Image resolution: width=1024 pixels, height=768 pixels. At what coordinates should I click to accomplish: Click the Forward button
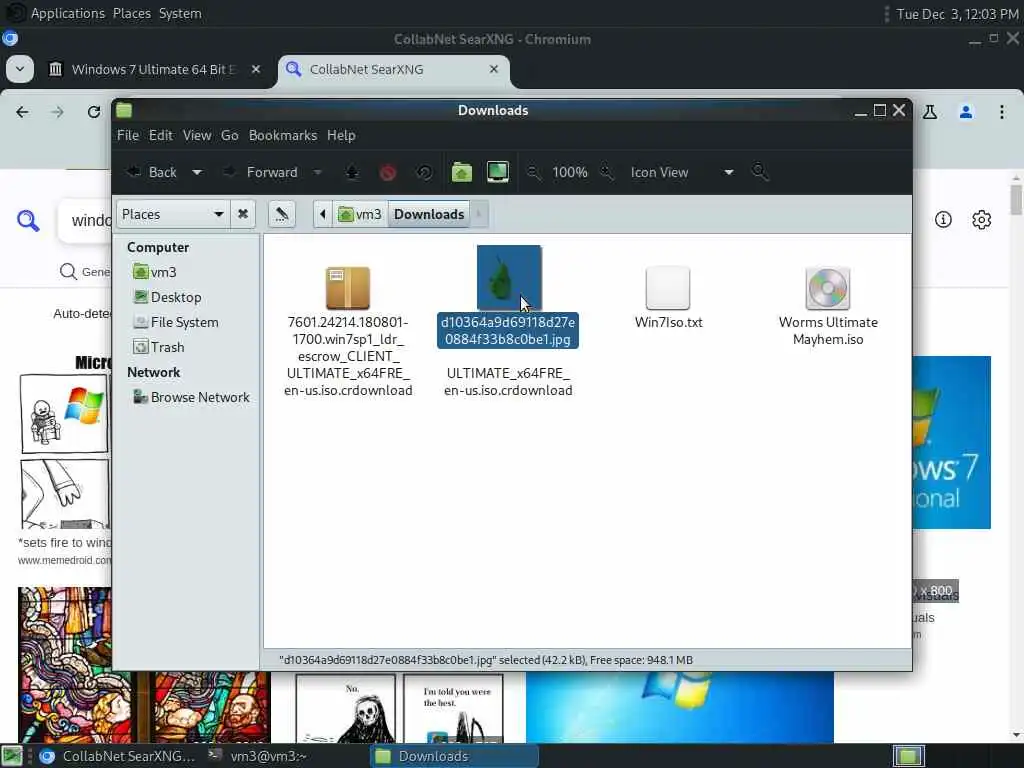[261, 172]
